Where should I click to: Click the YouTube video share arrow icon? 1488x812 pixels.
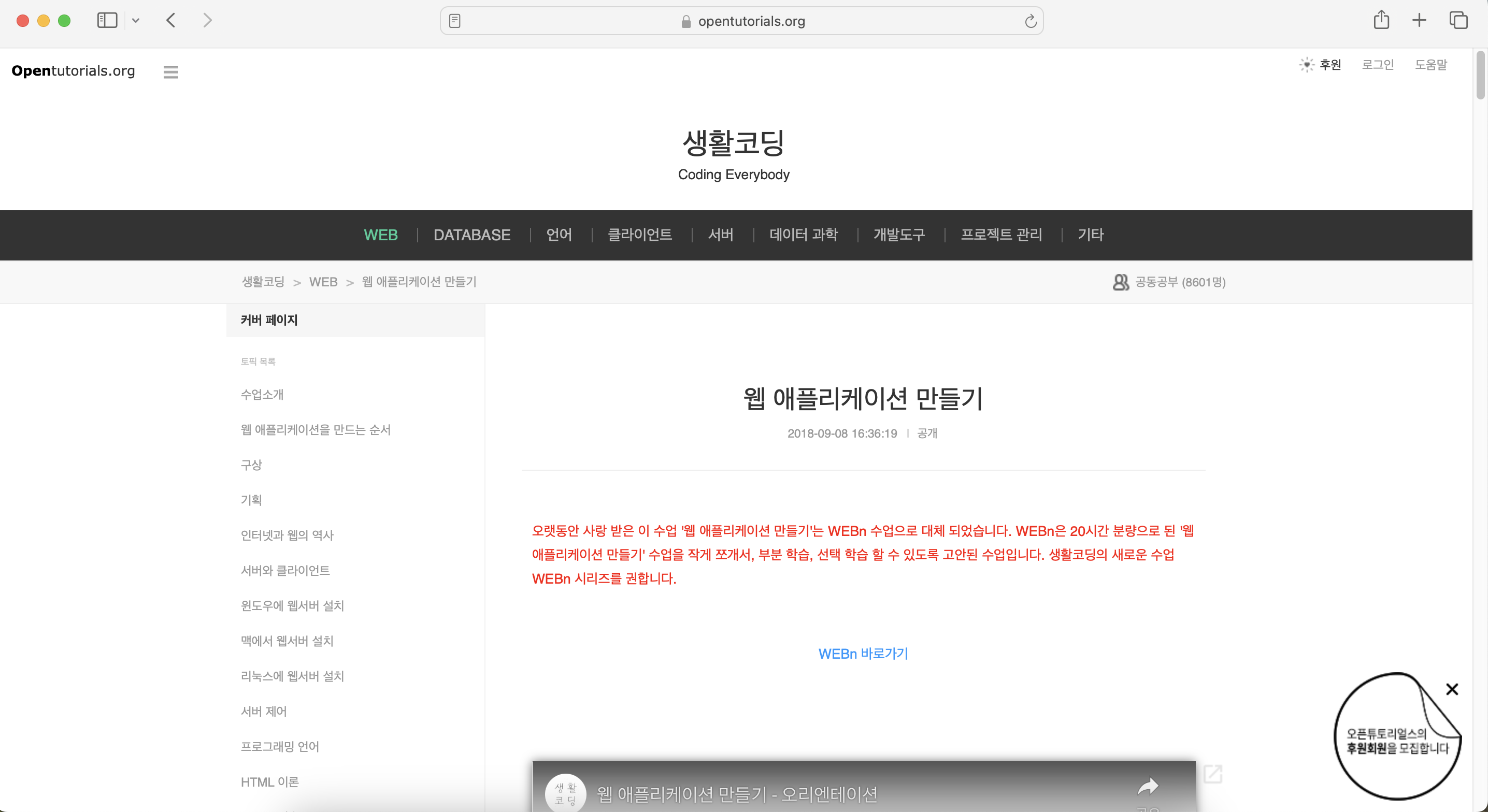(1148, 786)
